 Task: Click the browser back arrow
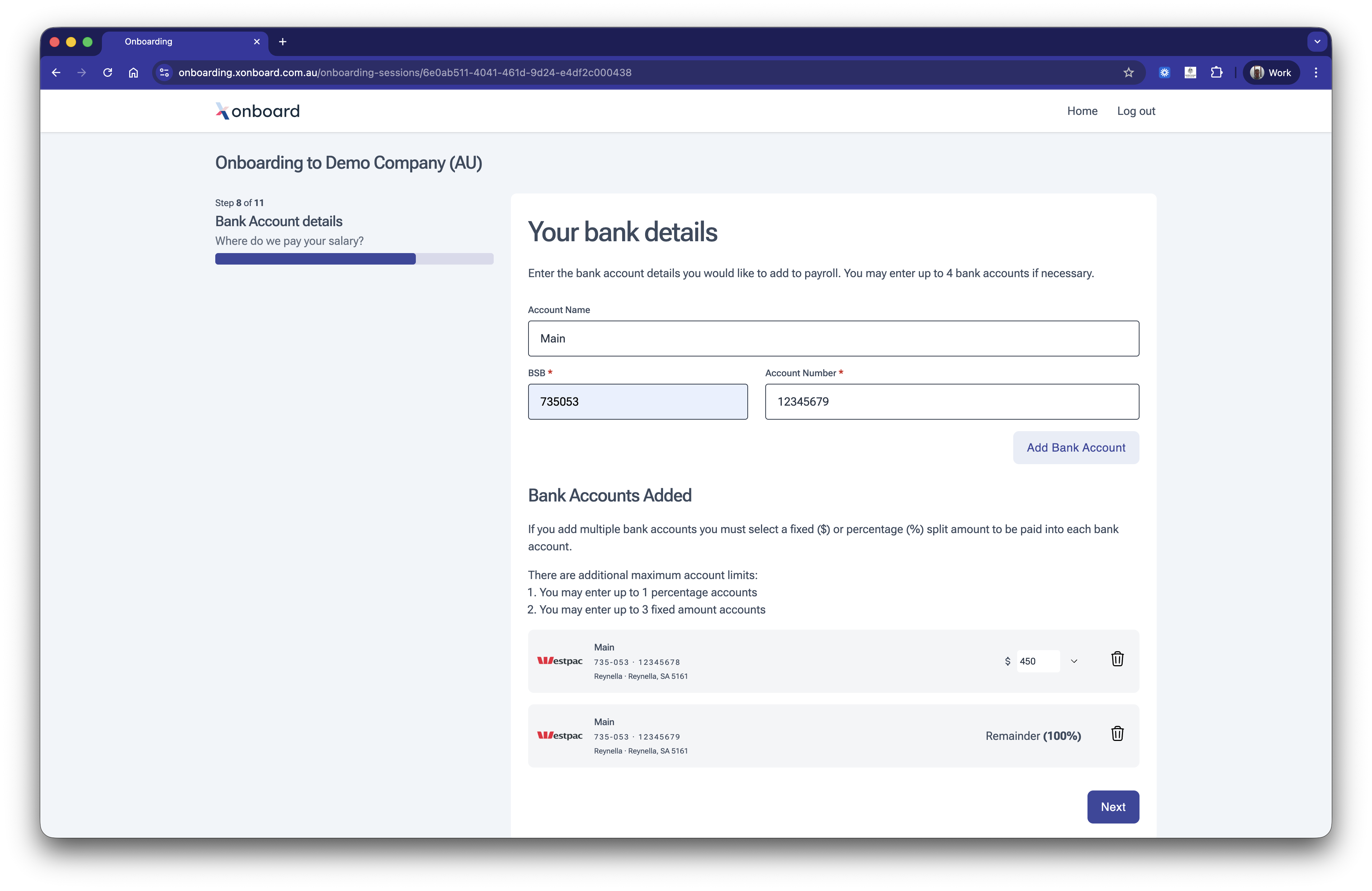pyautogui.click(x=56, y=73)
